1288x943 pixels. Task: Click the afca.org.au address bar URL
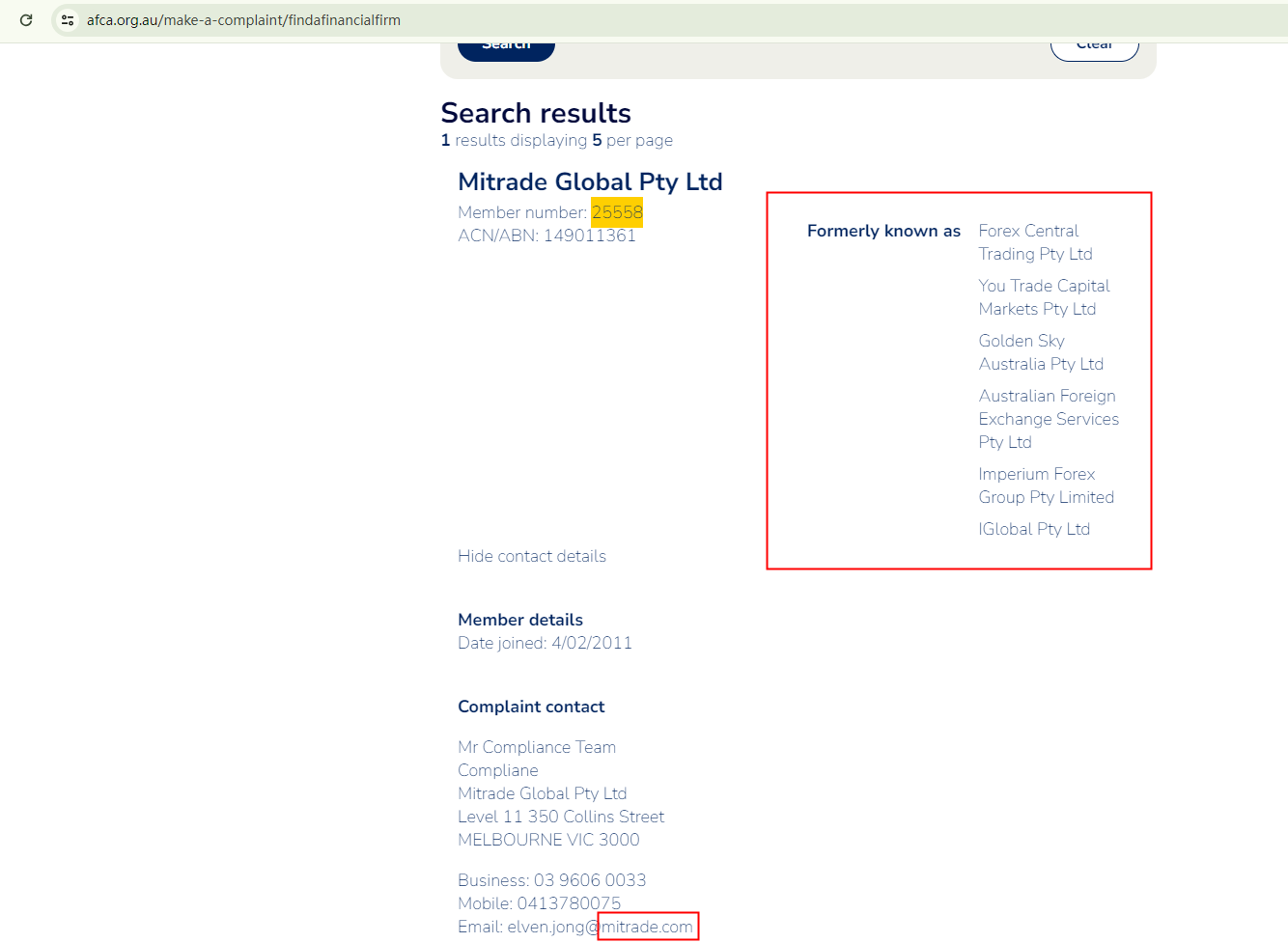pyautogui.click(x=243, y=20)
